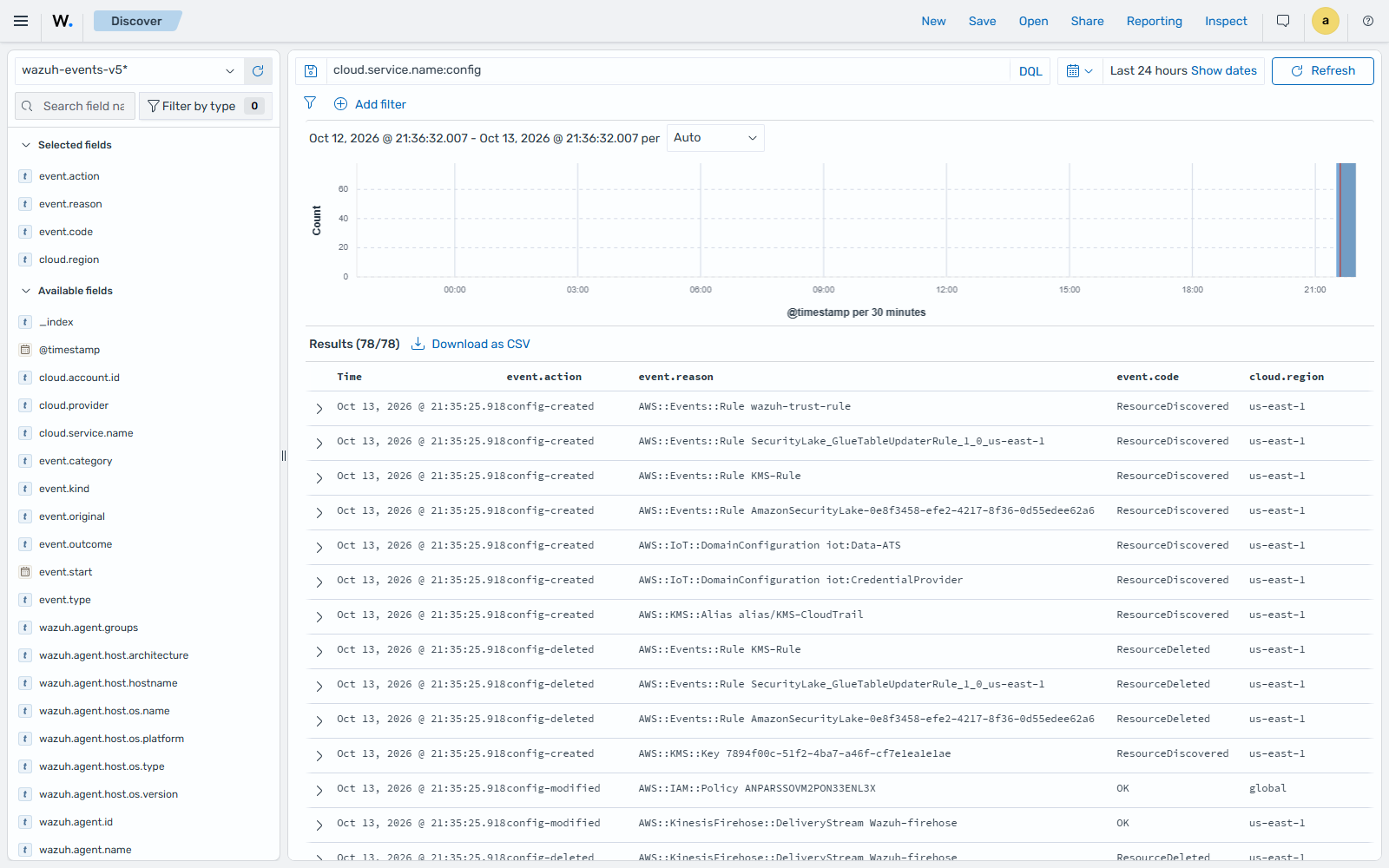Viewport: 1389px width, 868px height.
Task: Open the filter options funnel icon
Action: (x=310, y=103)
